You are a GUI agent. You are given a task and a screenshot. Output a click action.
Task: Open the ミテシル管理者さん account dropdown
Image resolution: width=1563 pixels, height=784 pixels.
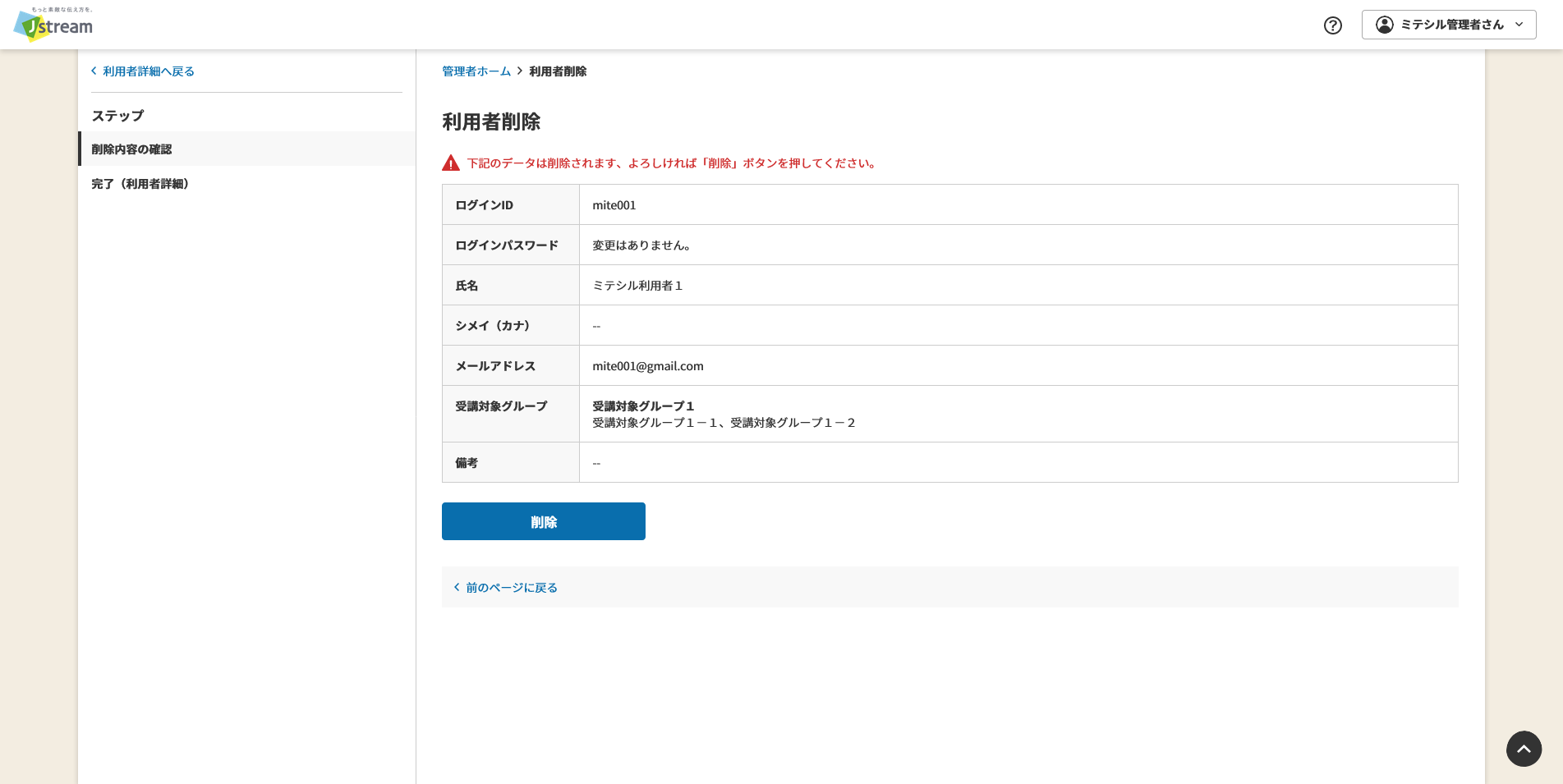[x=1449, y=25]
